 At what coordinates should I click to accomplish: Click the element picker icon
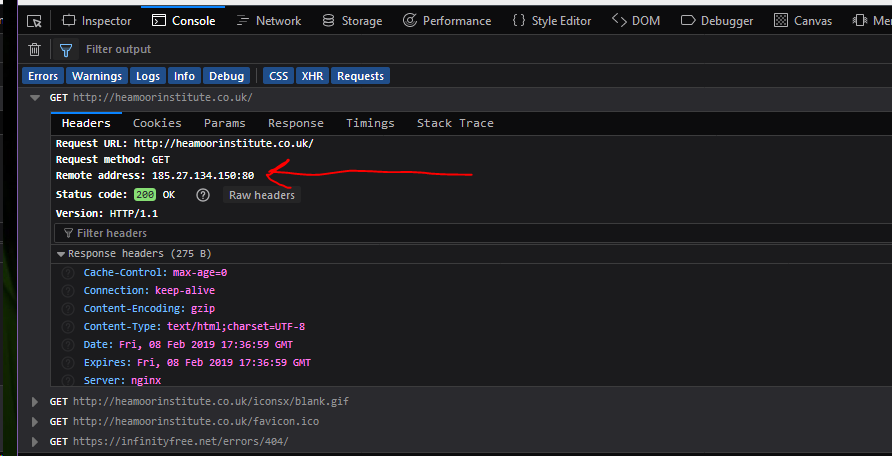pos(34,20)
